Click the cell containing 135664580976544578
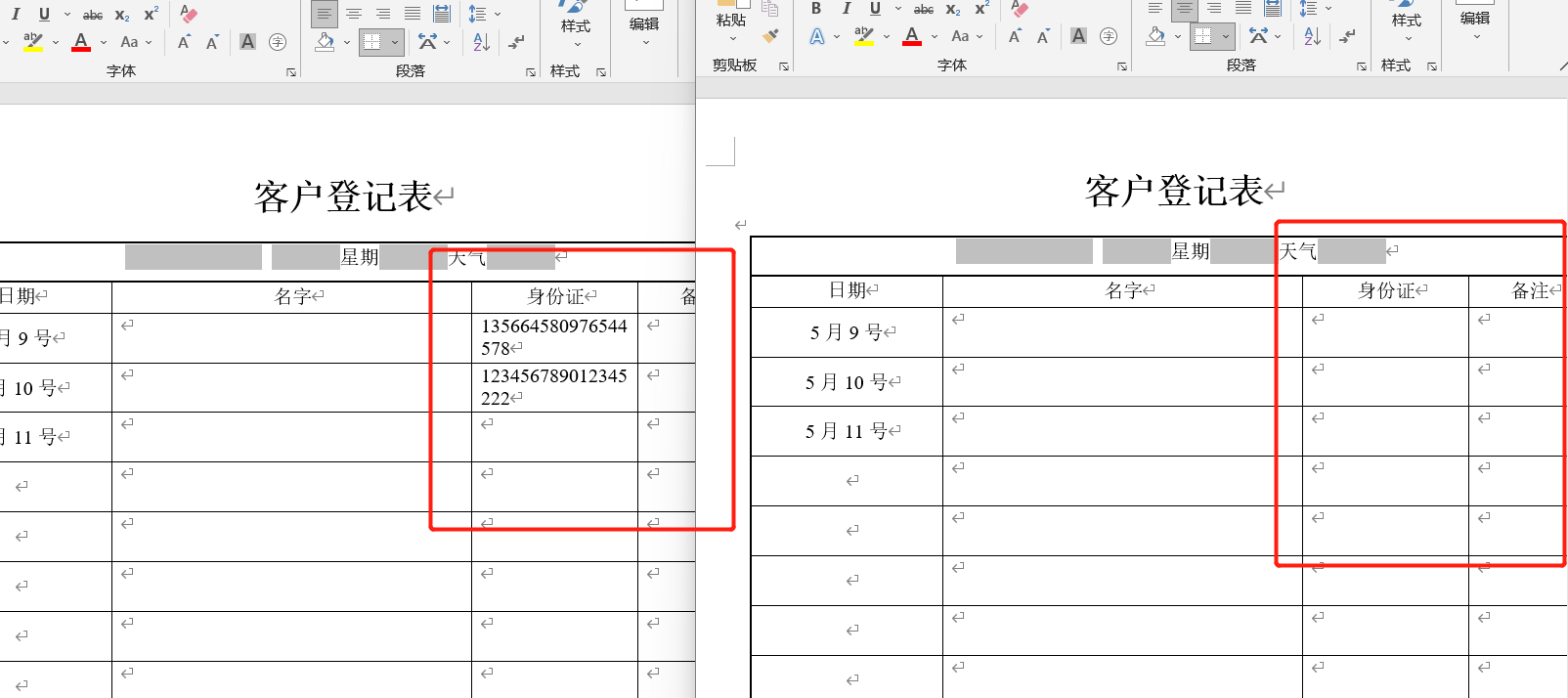Image resolution: width=1568 pixels, height=698 pixels. point(553,337)
